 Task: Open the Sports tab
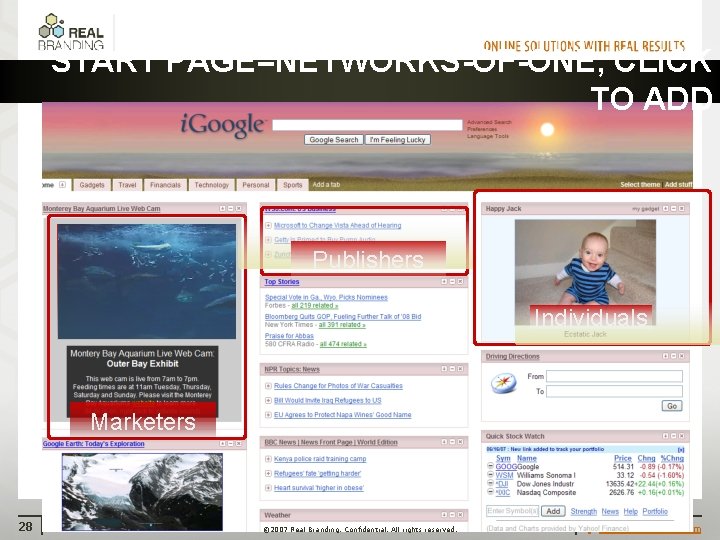(292, 185)
